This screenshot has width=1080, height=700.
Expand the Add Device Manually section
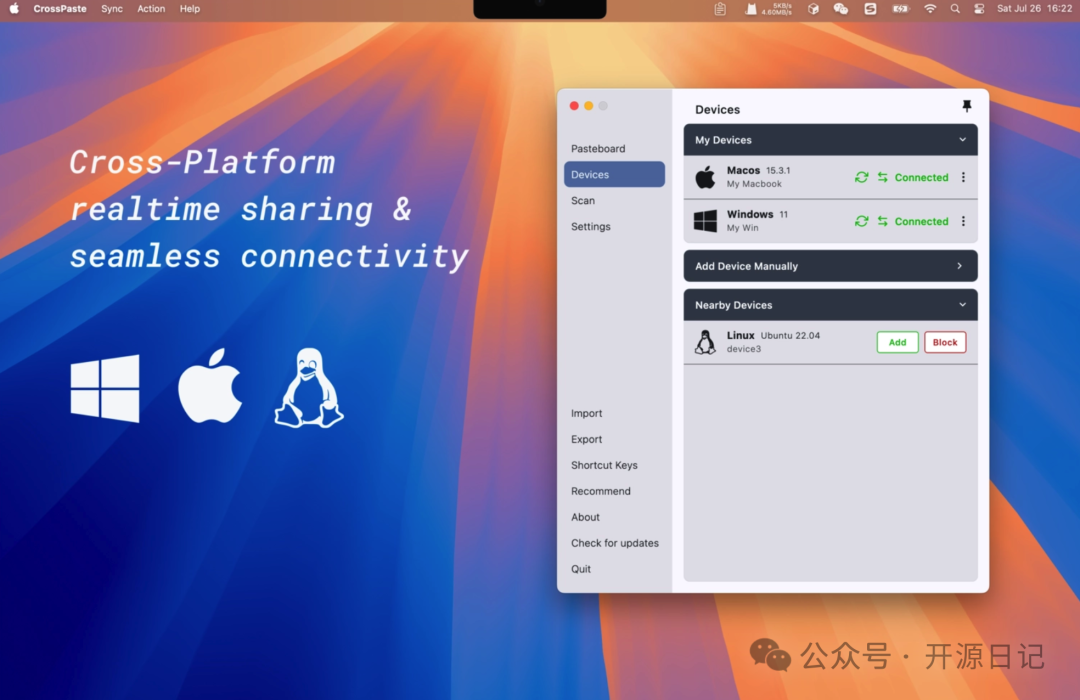pos(959,266)
